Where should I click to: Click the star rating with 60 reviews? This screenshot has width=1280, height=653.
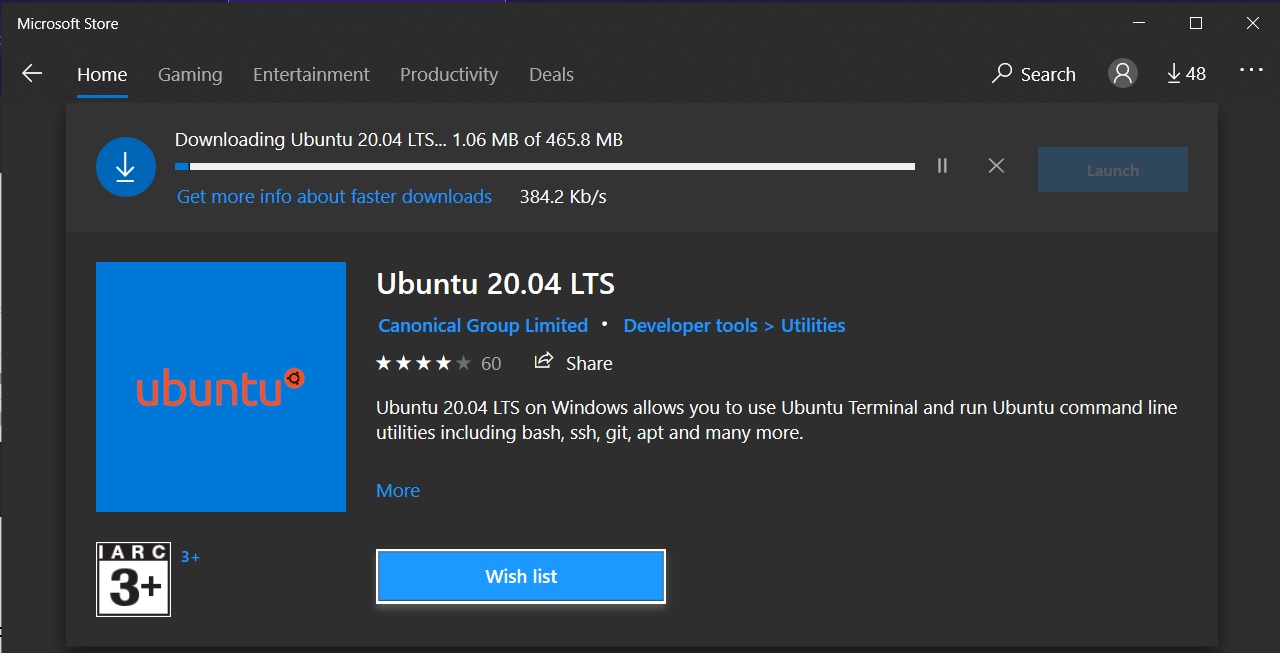438,363
